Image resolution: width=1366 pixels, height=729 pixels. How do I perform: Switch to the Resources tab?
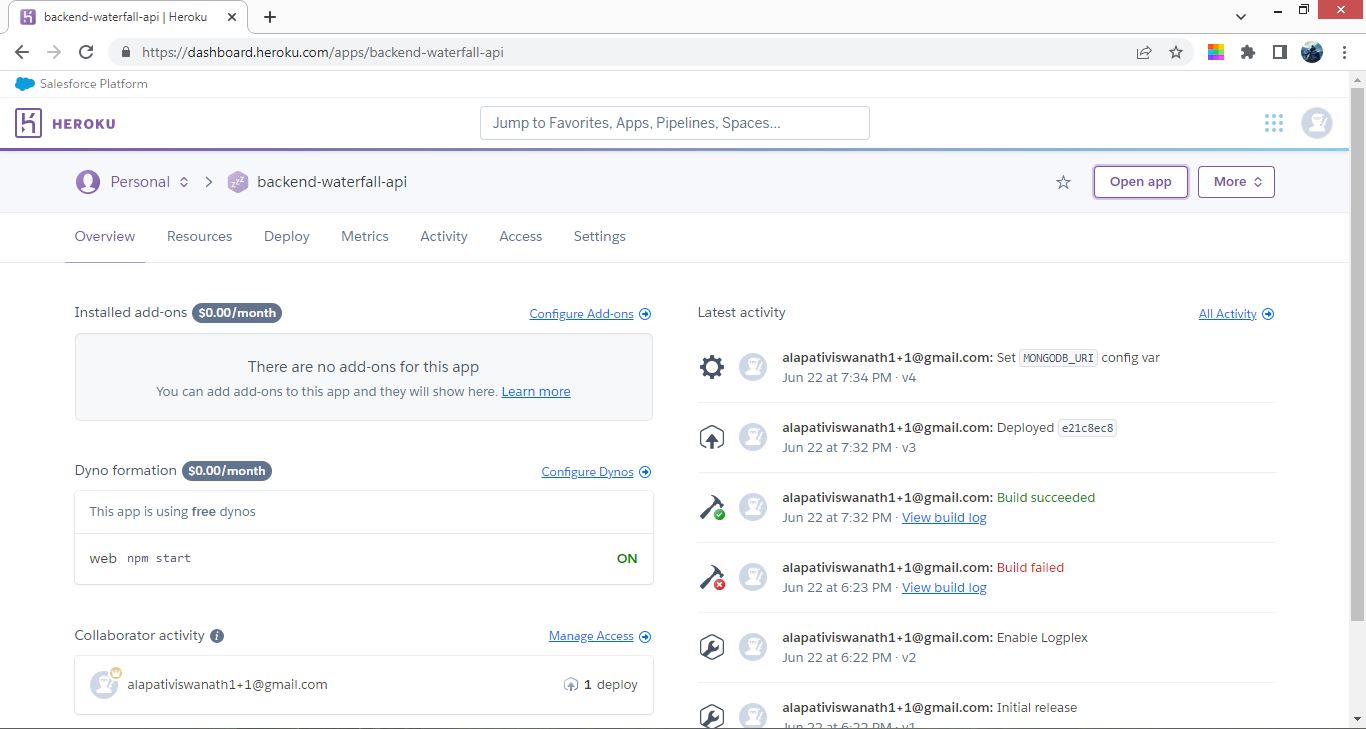(199, 236)
